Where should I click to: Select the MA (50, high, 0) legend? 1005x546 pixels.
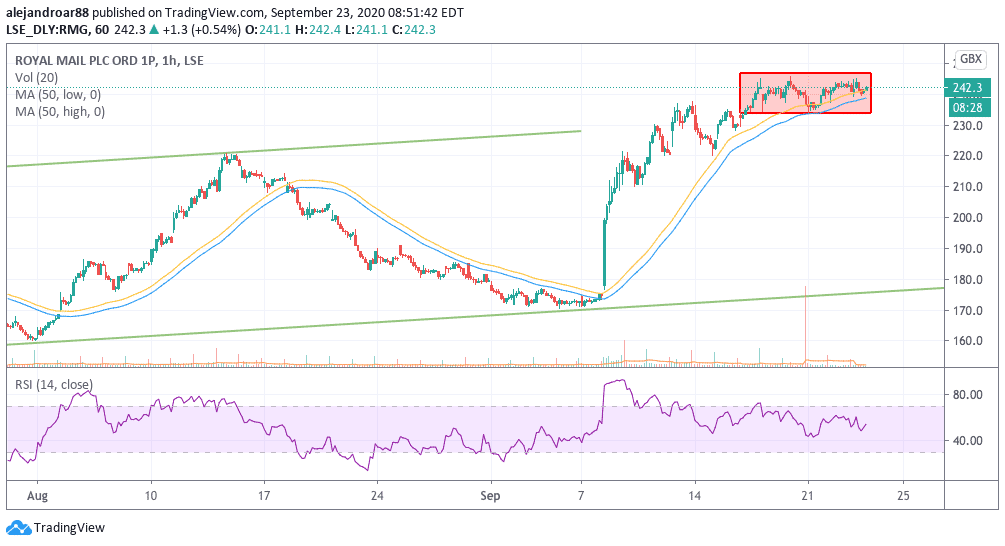click(x=60, y=112)
